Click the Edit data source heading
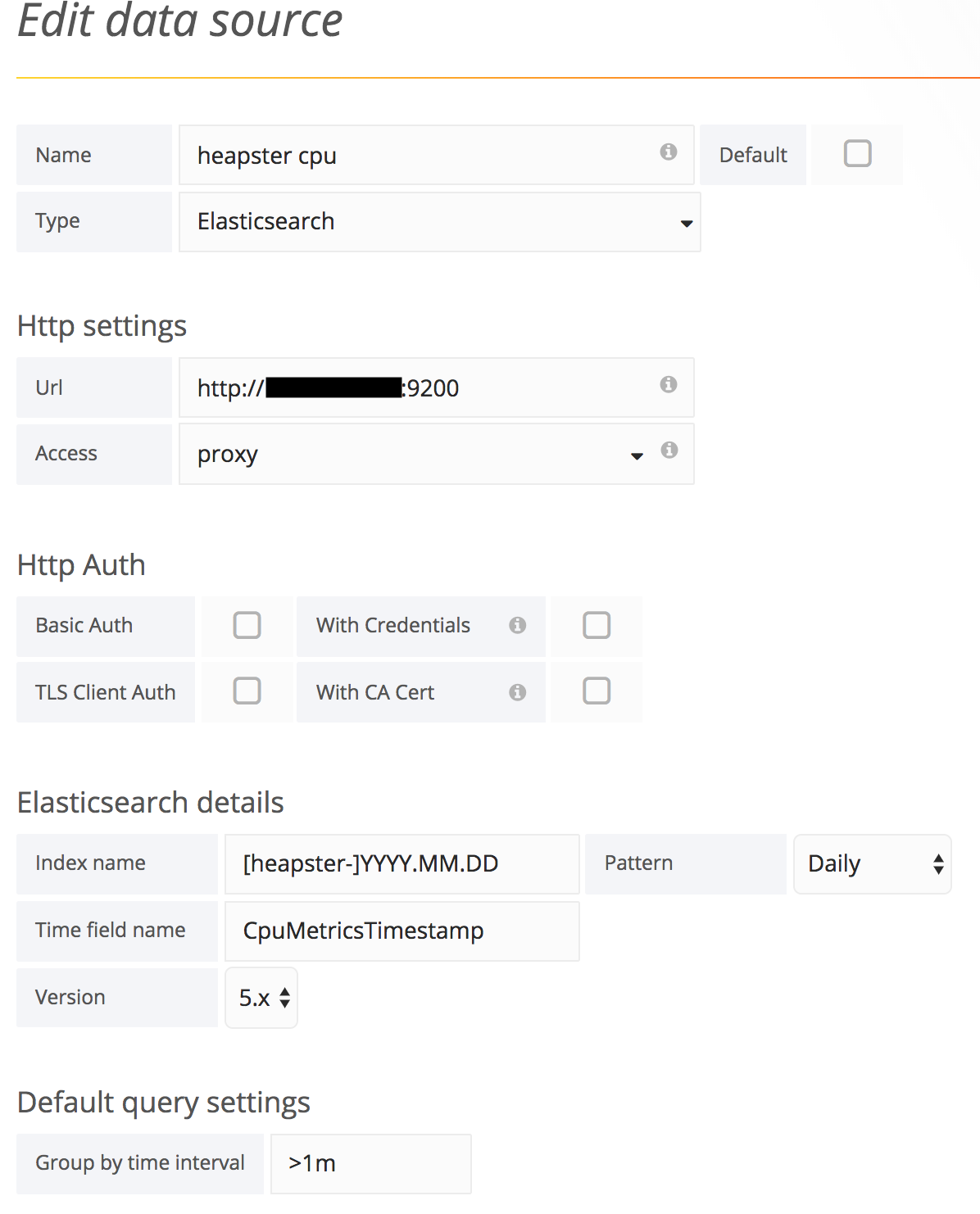Image resolution: width=980 pixels, height=1214 pixels. click(x=179, y=21)
